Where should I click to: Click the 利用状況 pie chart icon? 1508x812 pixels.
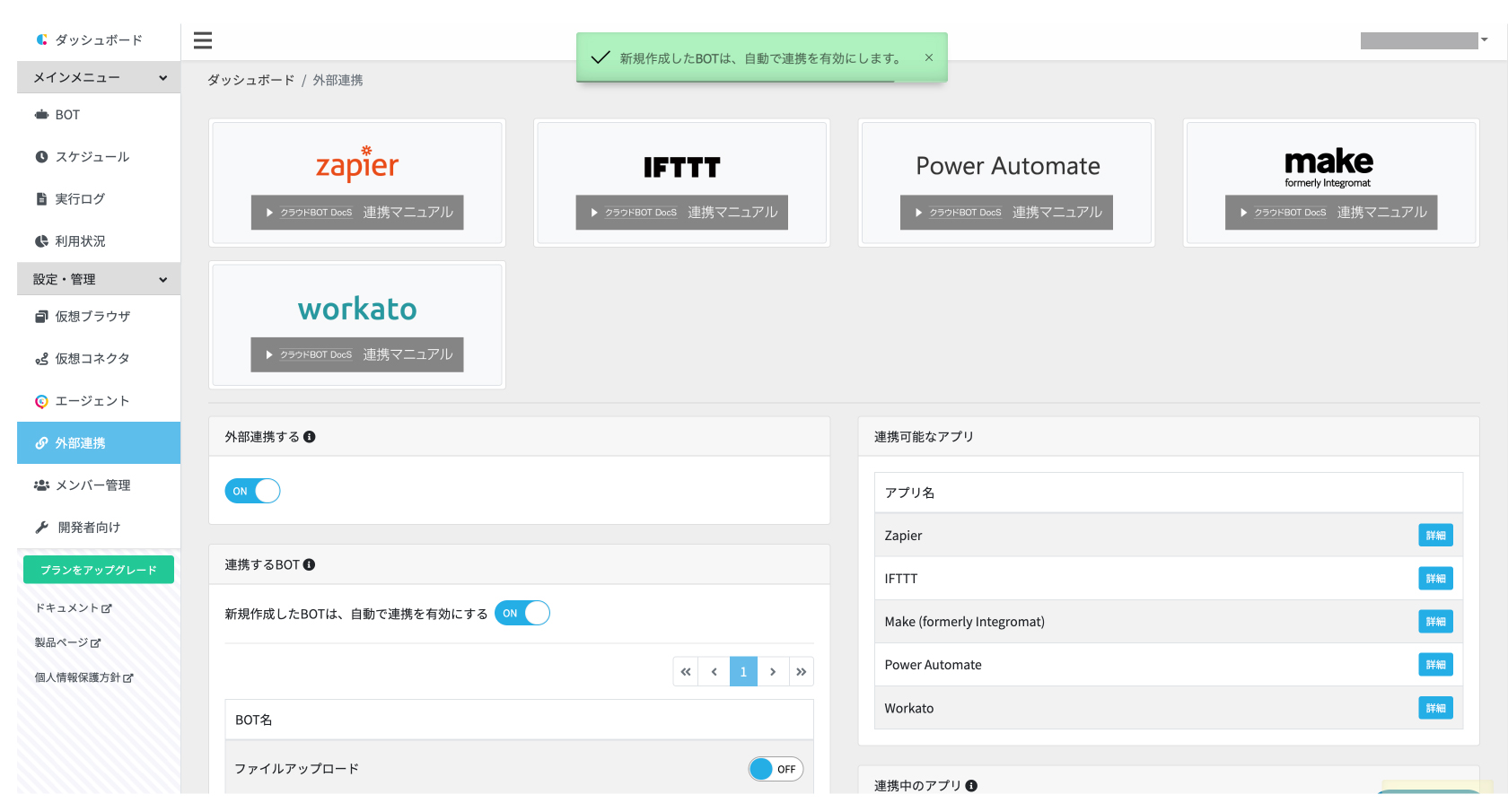tap(41, 241)
